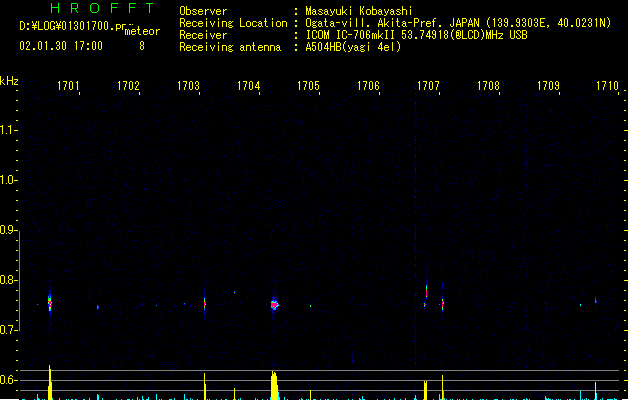Image resolution: width=629 pixels, height=400 pixels.
Task: Click the 0.9 kHz frequency label
Action: click(x=8, y=230)
